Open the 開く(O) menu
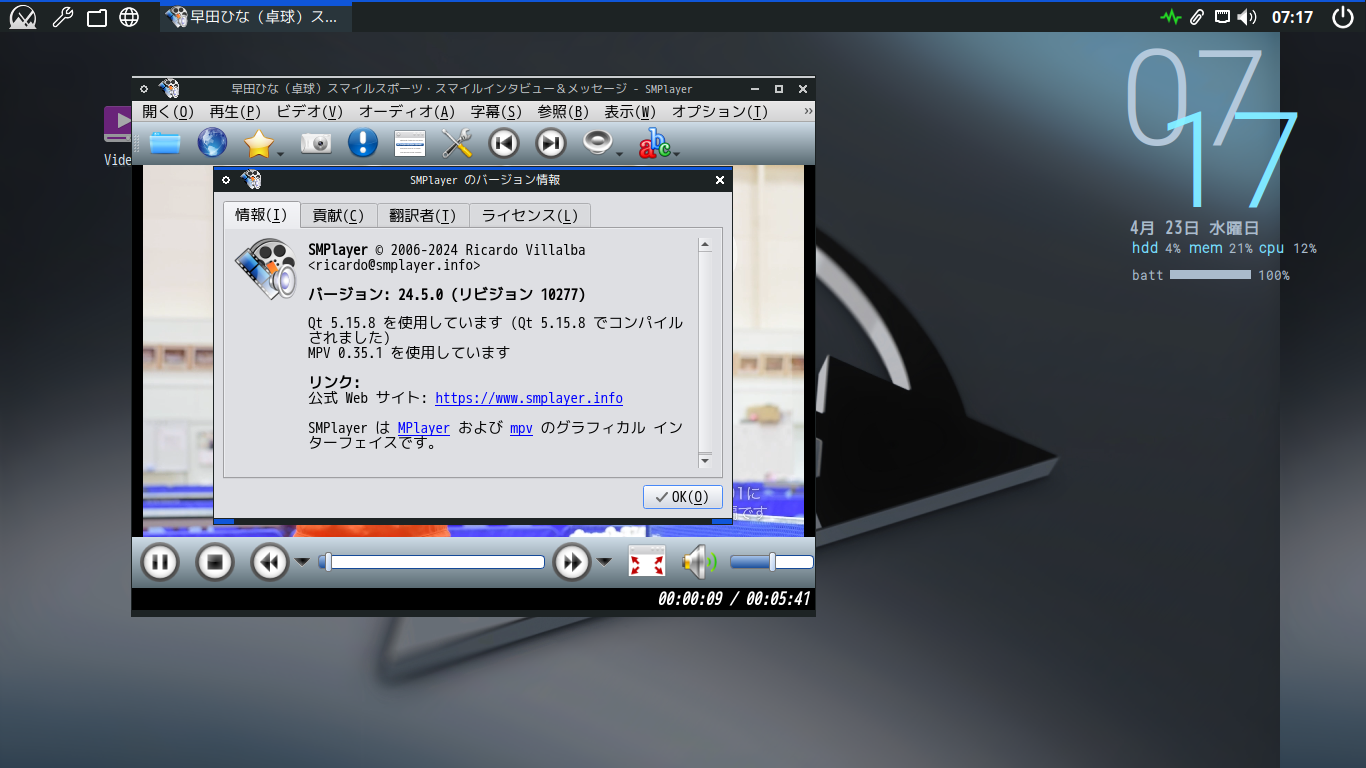The height and width of the screenshot is (768, 1366). coord(168,112)
